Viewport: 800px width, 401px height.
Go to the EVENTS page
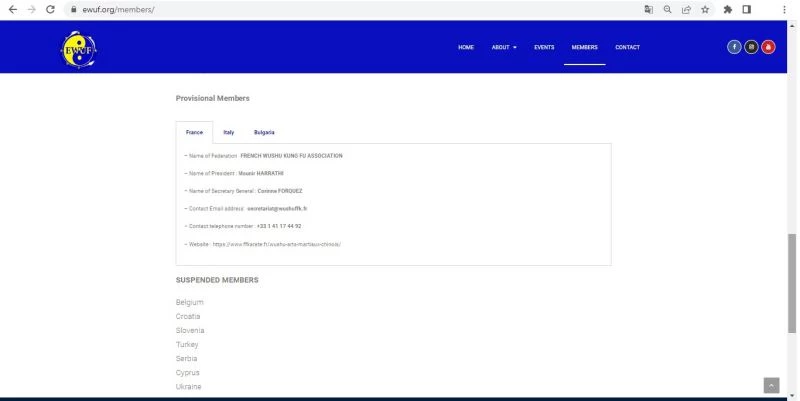click(x=544, y=47)
